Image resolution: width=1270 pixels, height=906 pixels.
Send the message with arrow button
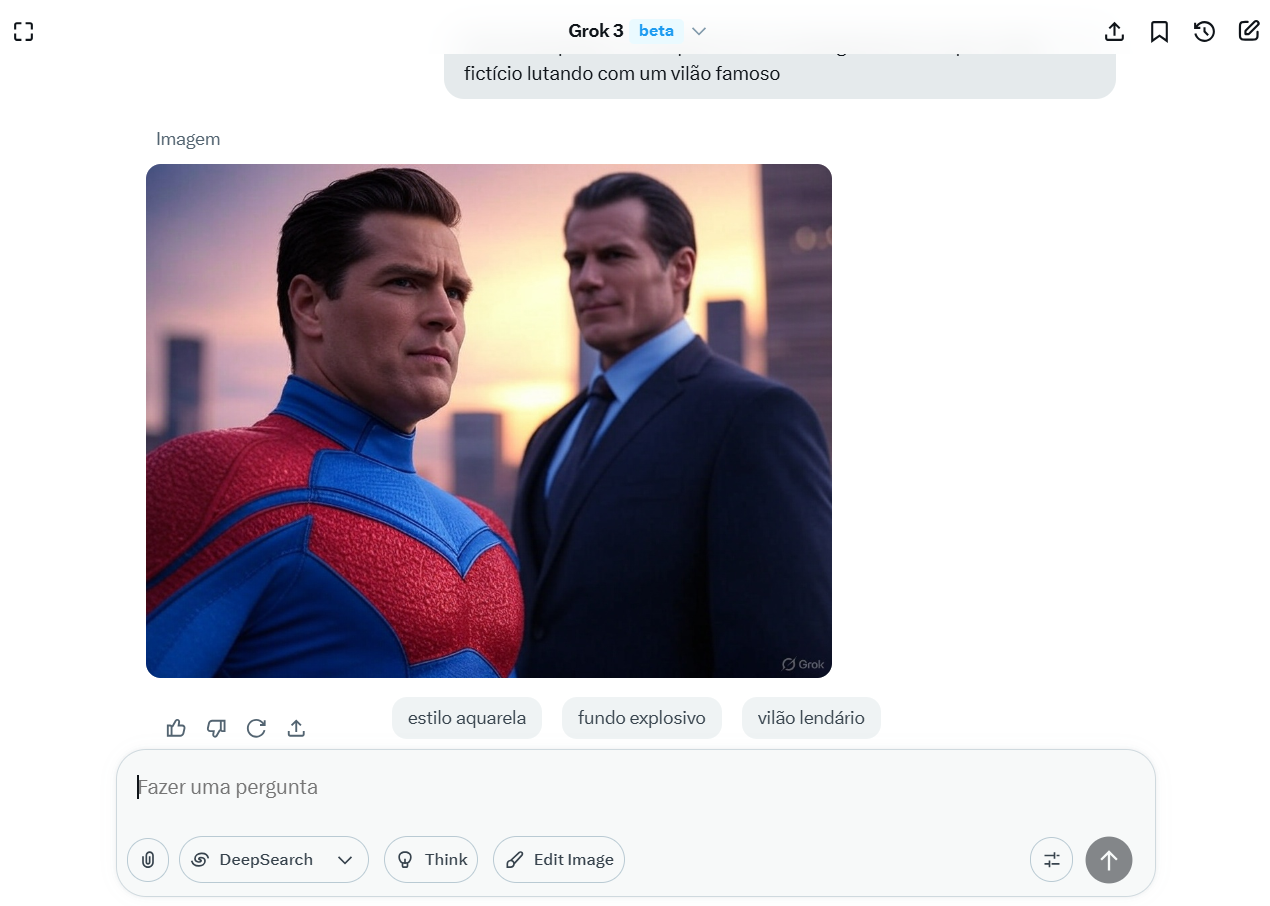(x=1109, y=859)
